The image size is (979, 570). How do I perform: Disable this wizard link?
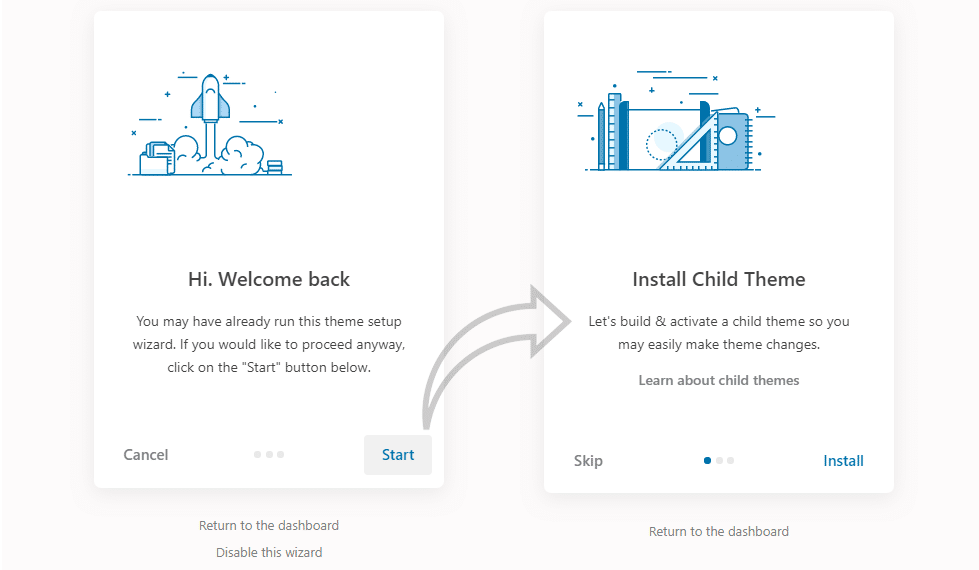click(269, 553)
